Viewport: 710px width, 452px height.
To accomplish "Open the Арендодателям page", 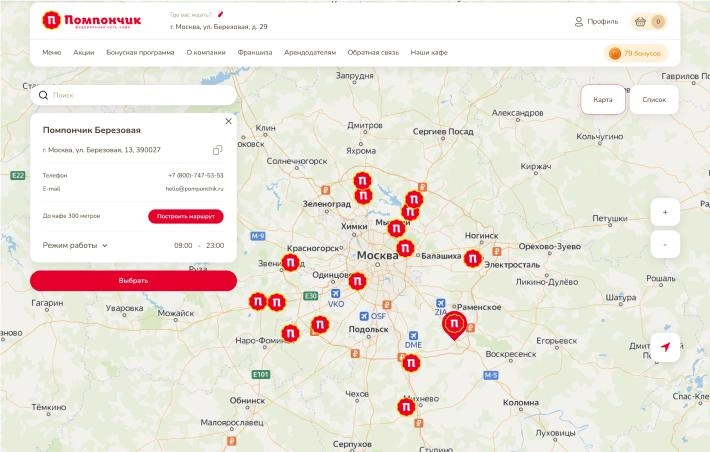I will pos(310,53).
